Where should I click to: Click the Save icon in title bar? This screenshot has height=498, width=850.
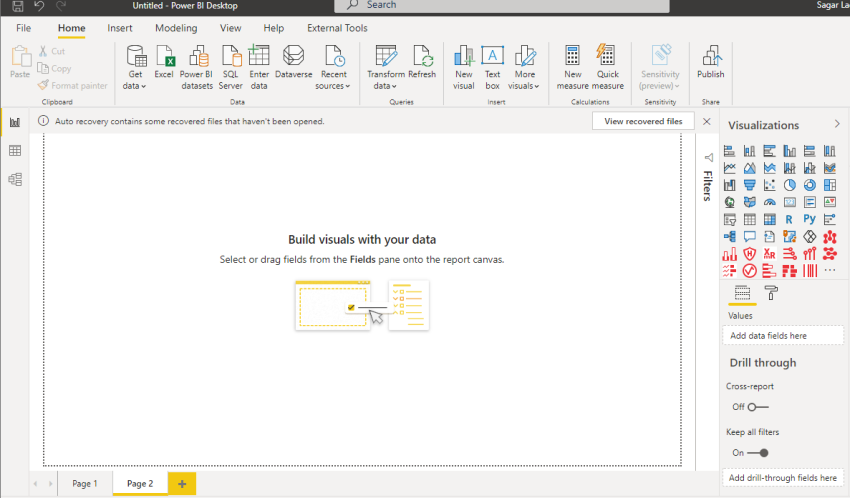(18, 6)
